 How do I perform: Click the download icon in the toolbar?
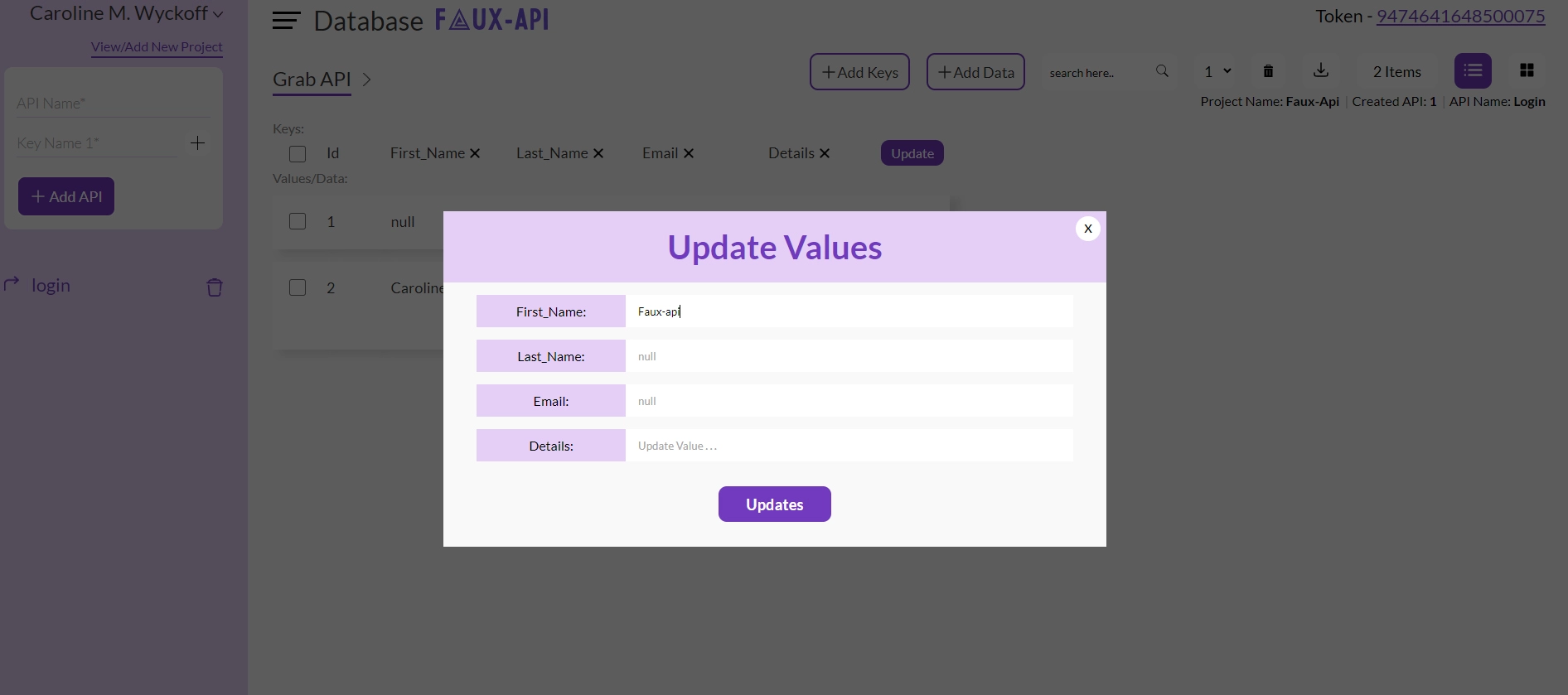[1320, 71]
